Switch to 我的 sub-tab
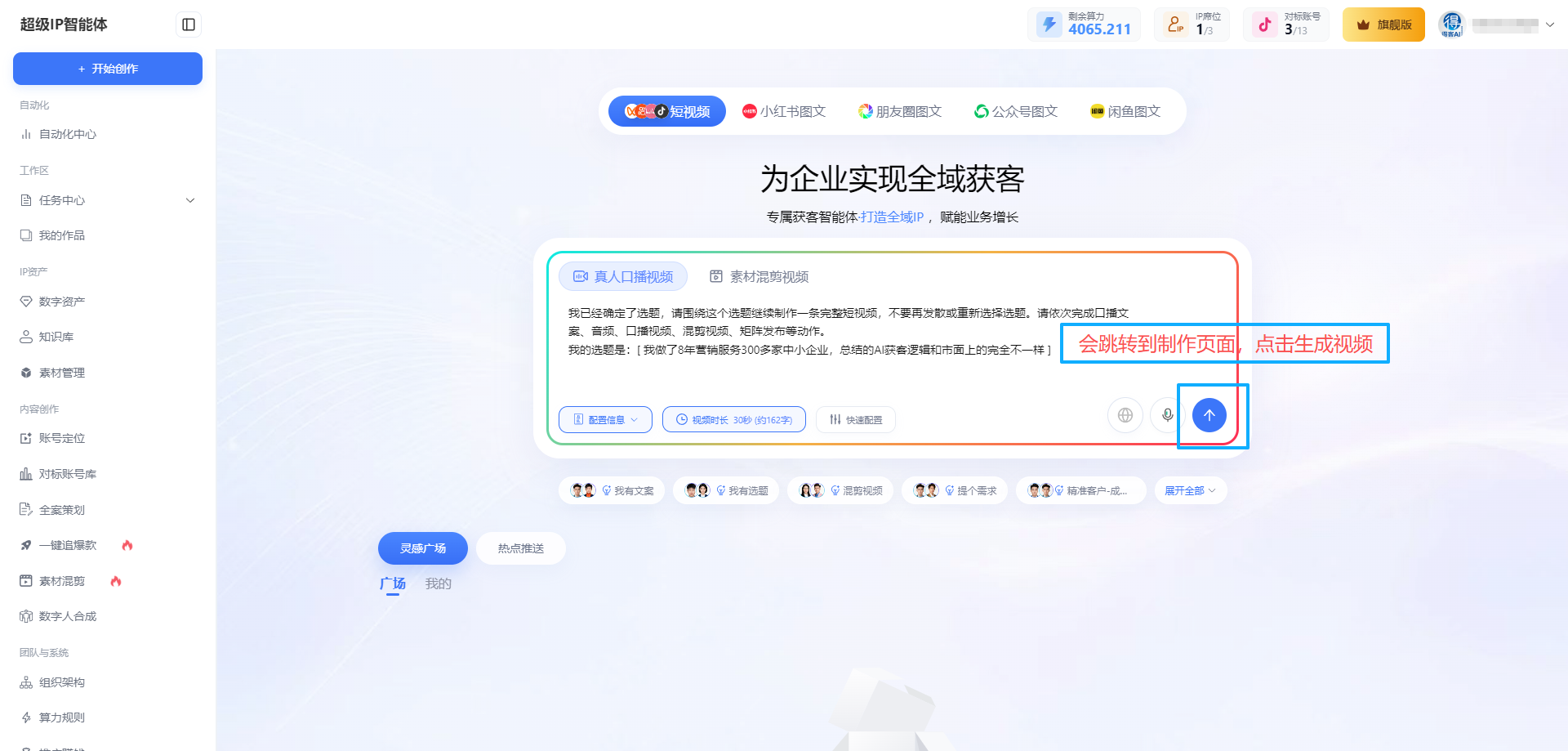This screenshot has height=751, width=1568. (x=439, y=583)
